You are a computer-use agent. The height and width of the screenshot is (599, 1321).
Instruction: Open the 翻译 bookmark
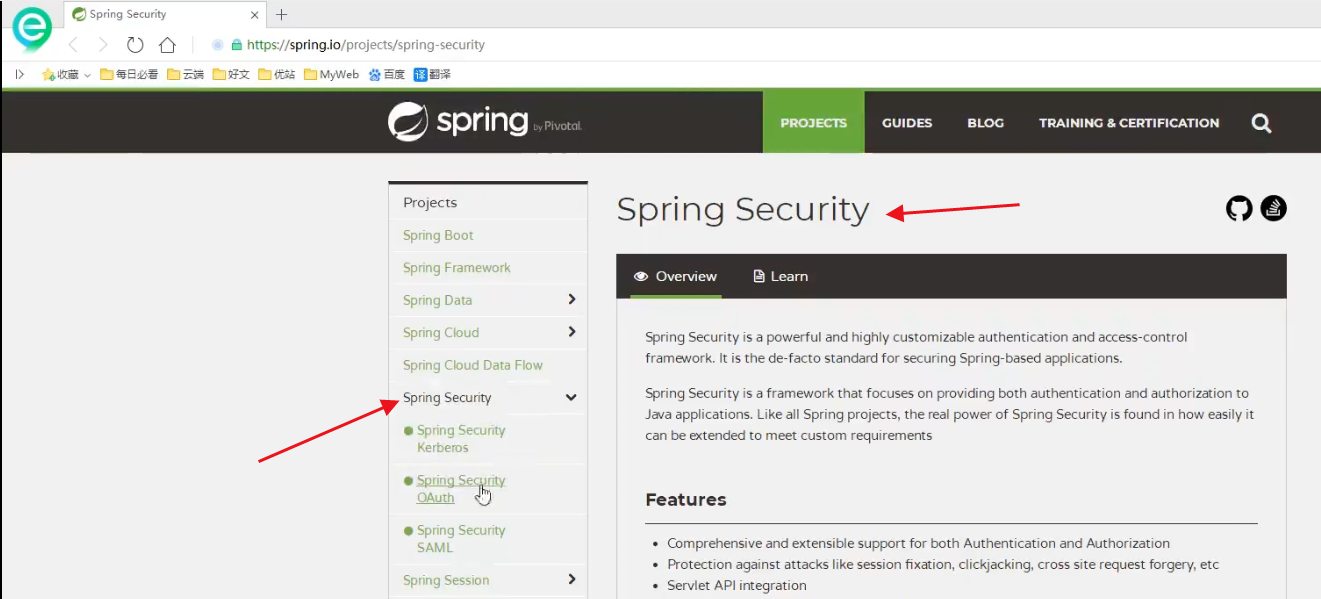pos(432,74)
